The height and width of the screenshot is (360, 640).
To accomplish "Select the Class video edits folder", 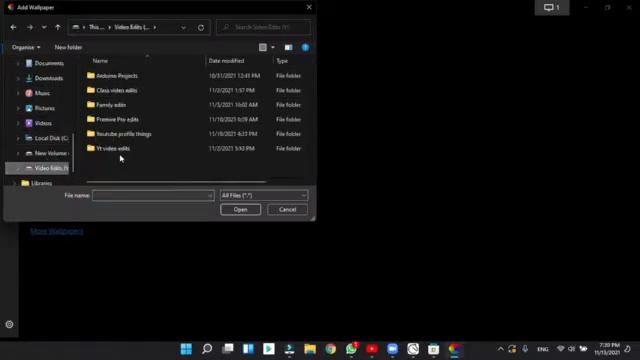I will [x=112, y=90].
